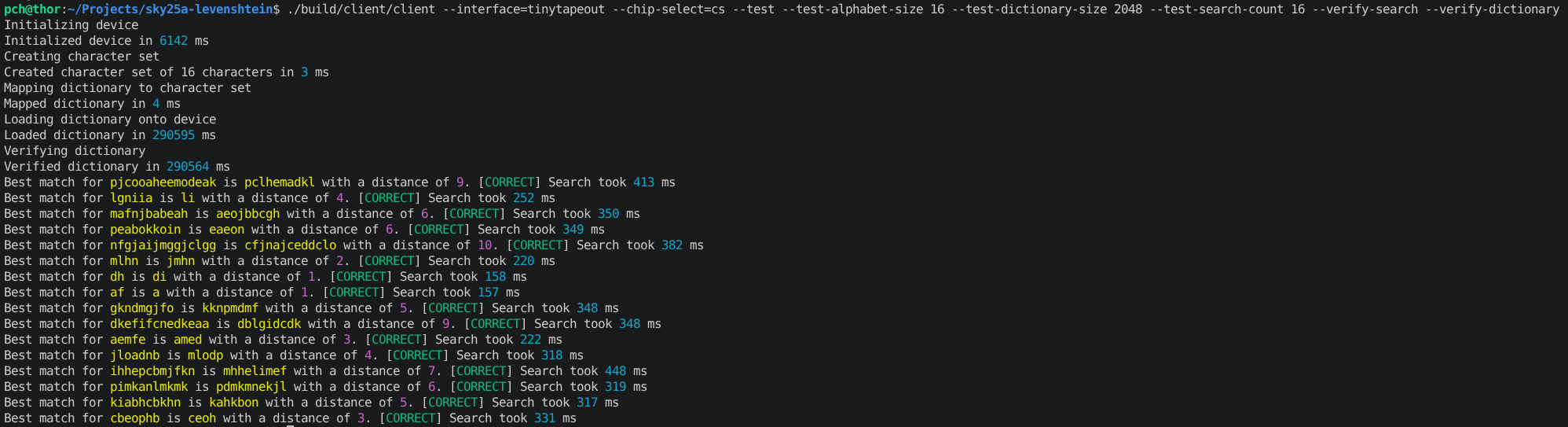Image resolution: width=1568 pixels, height=427 pixels.
Task: Click the distance value 10
Action: (x=485, y=245)
